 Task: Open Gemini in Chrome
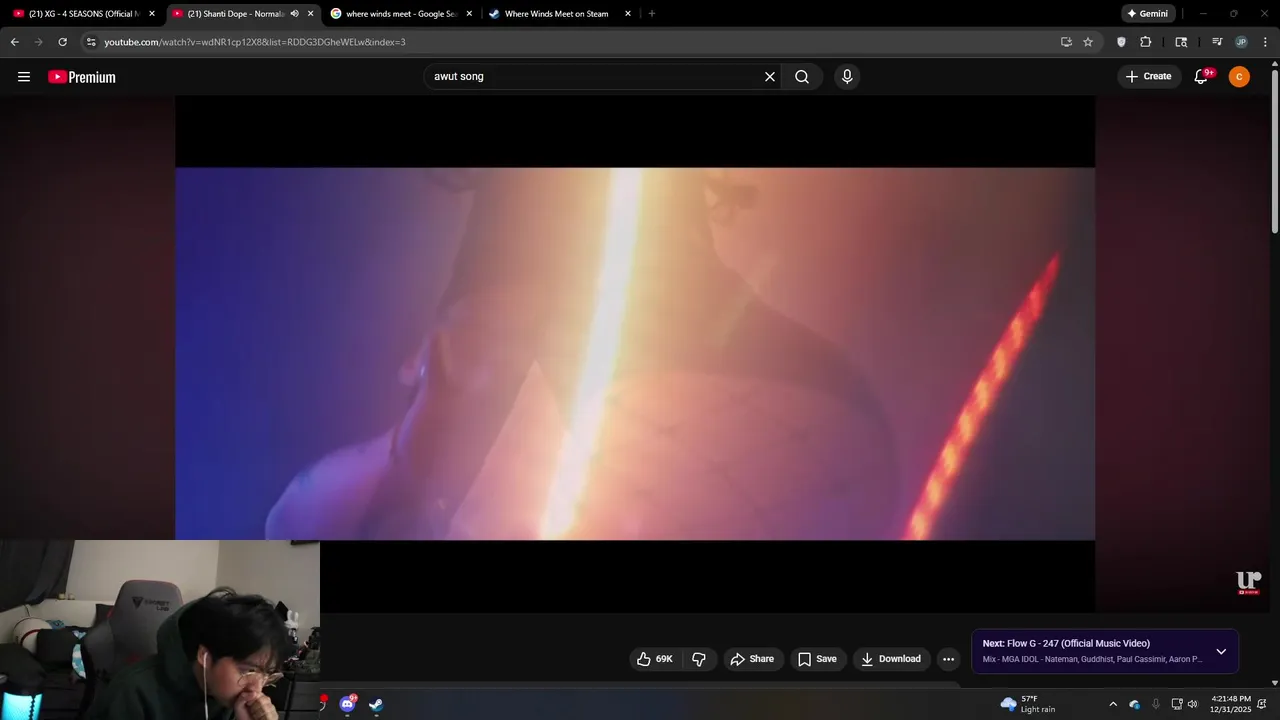point(1147,14)
